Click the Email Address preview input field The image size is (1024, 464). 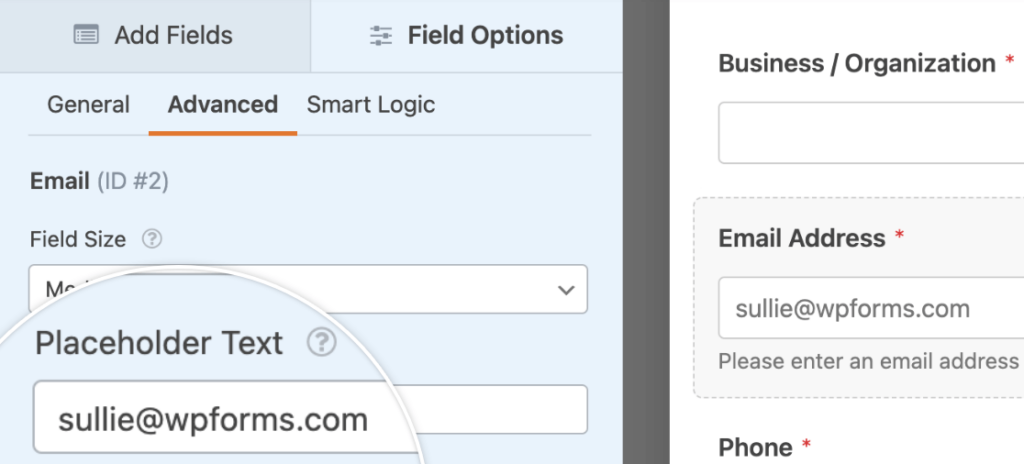871,308
